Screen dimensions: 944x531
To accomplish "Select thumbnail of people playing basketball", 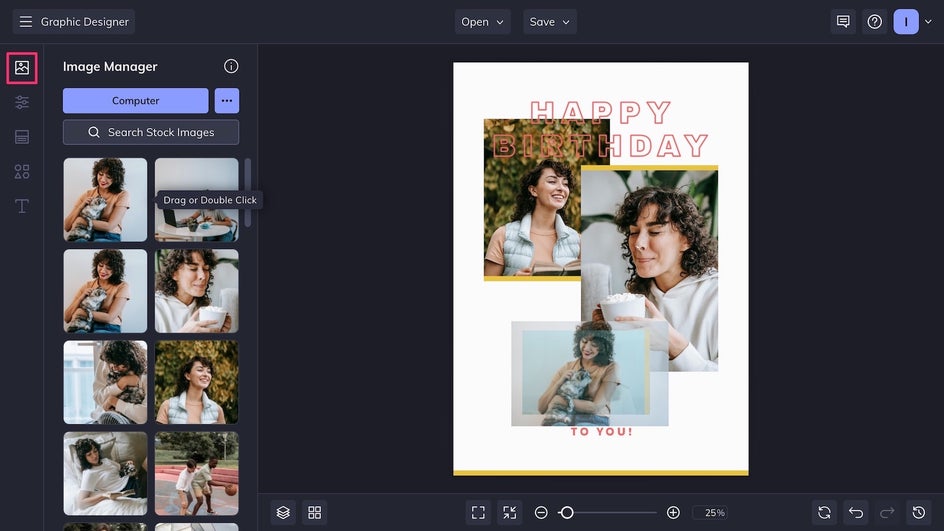I will pos(197,474).
